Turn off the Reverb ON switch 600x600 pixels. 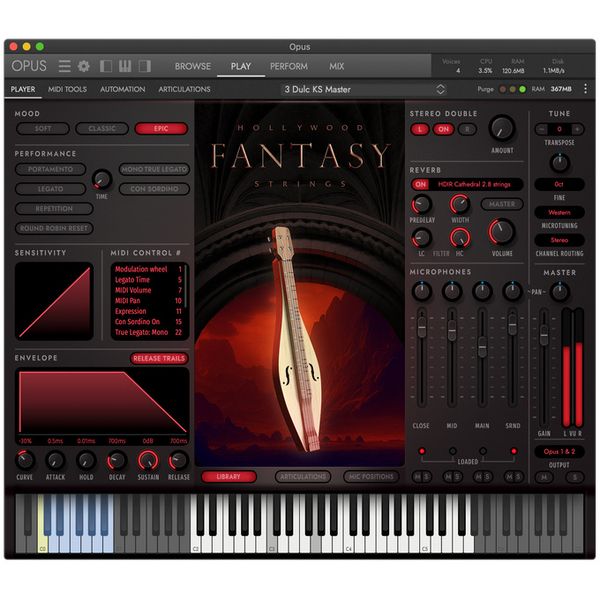coord(420,184)
